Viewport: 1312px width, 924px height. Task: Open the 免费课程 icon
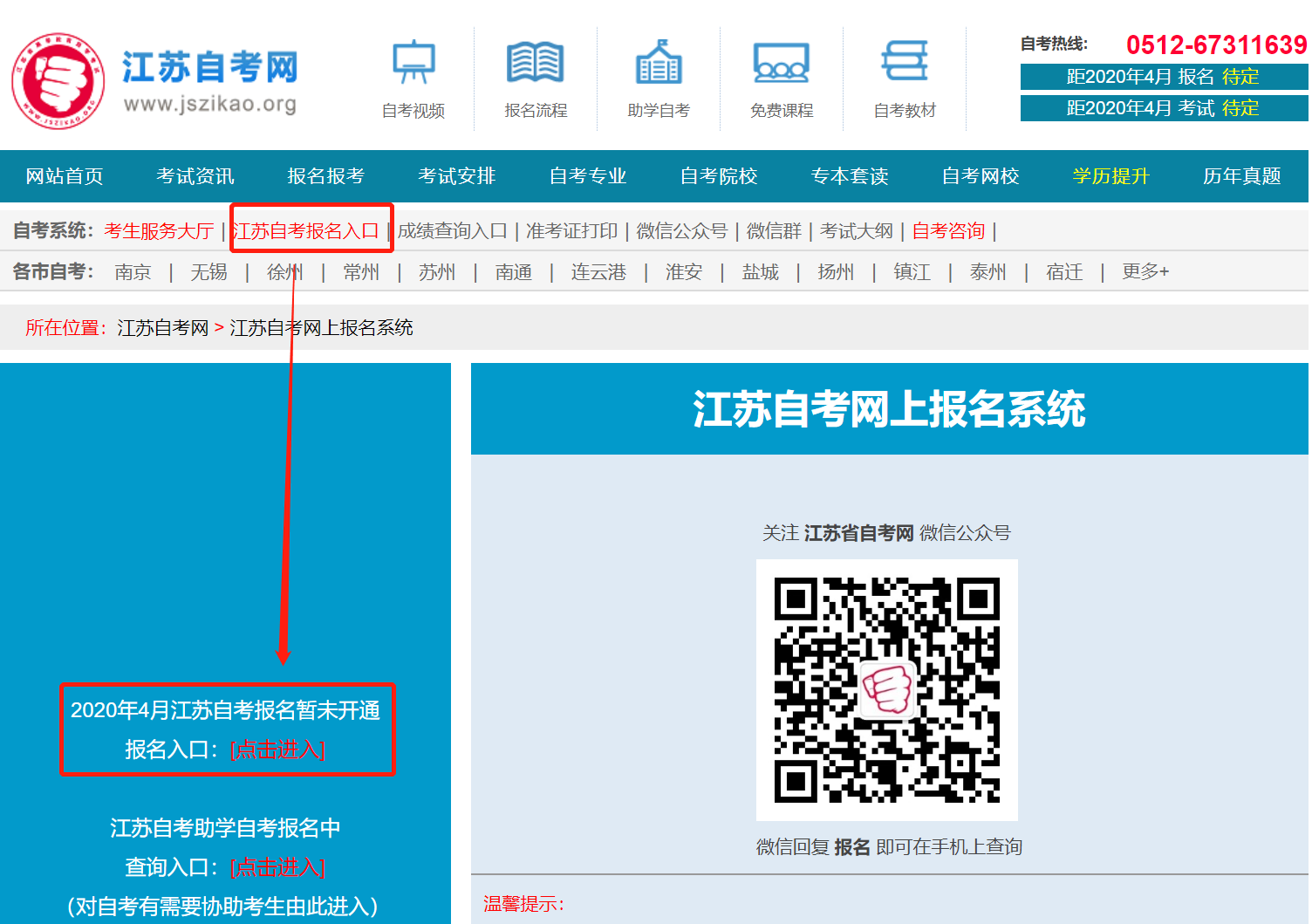pos(782,62)
